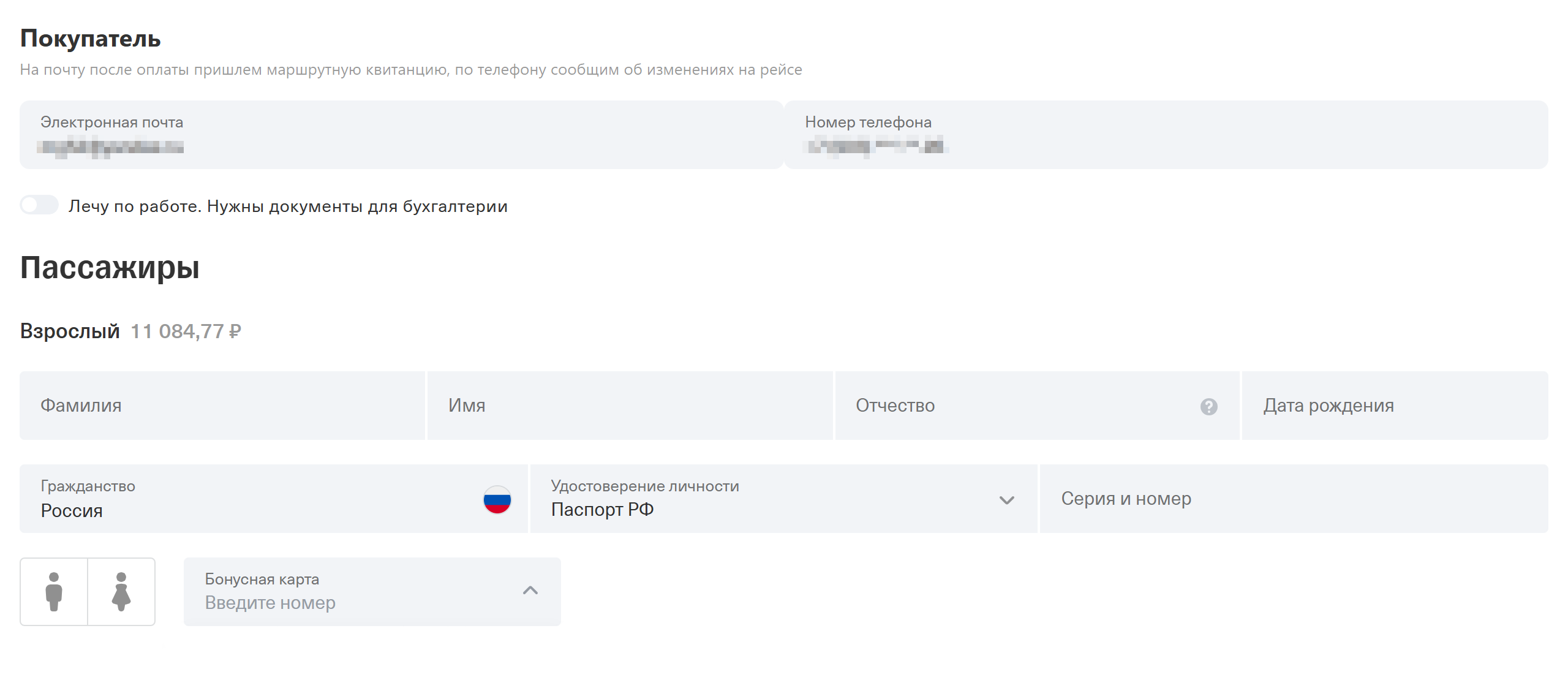Click the chevron in Удостоверение личности
The image size is (1568, 680).
[1006, 500]
